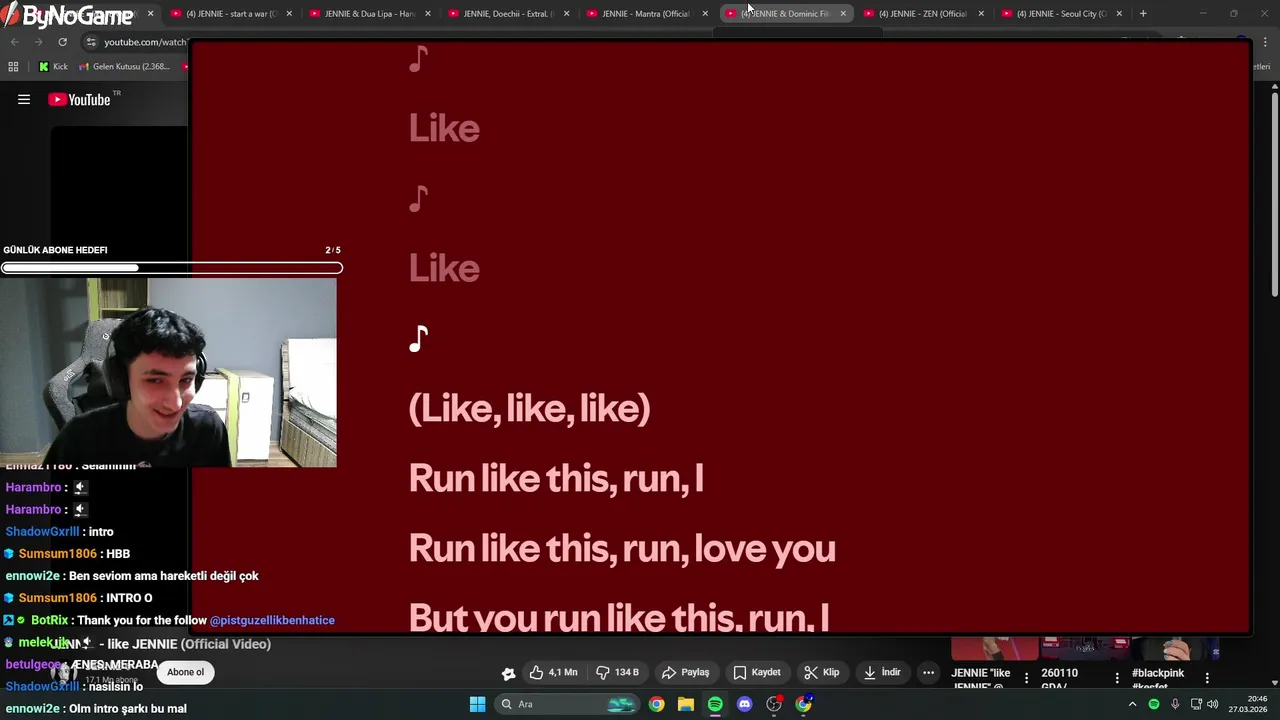Jump to the lyric starting "But you run"

click(x=619, y=617)
